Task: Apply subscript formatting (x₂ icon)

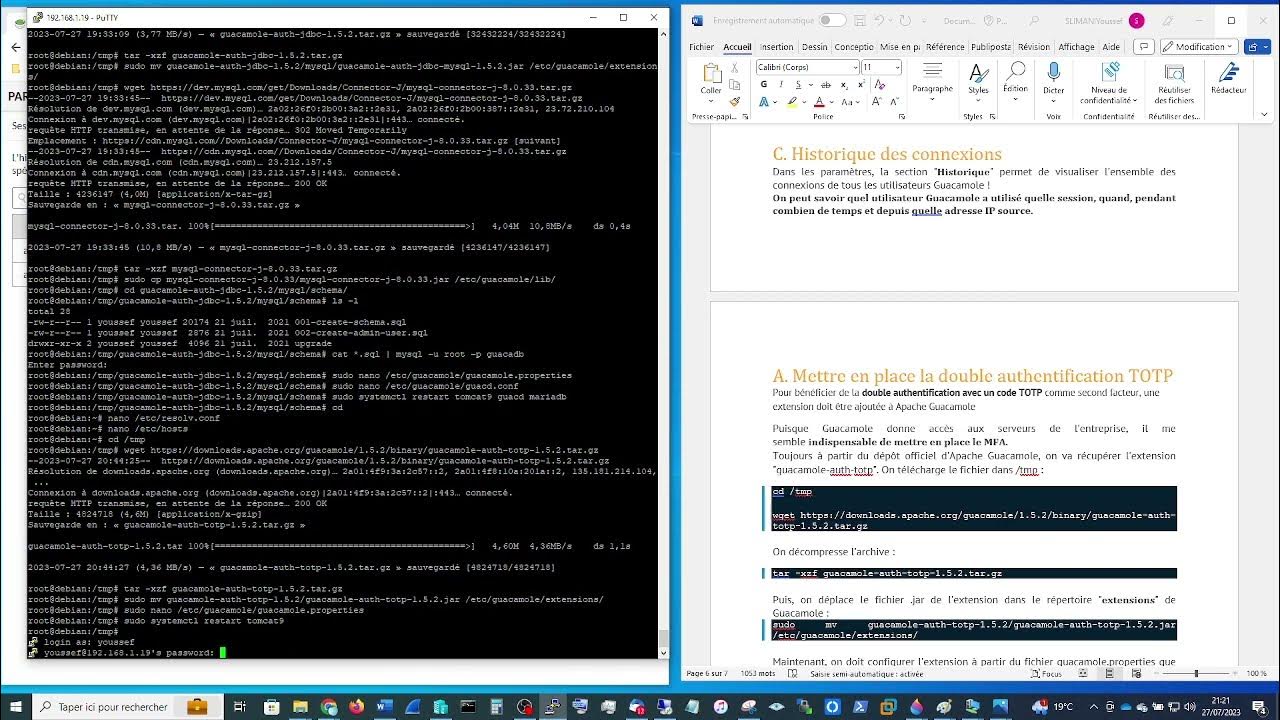Action: pos(844,85)
